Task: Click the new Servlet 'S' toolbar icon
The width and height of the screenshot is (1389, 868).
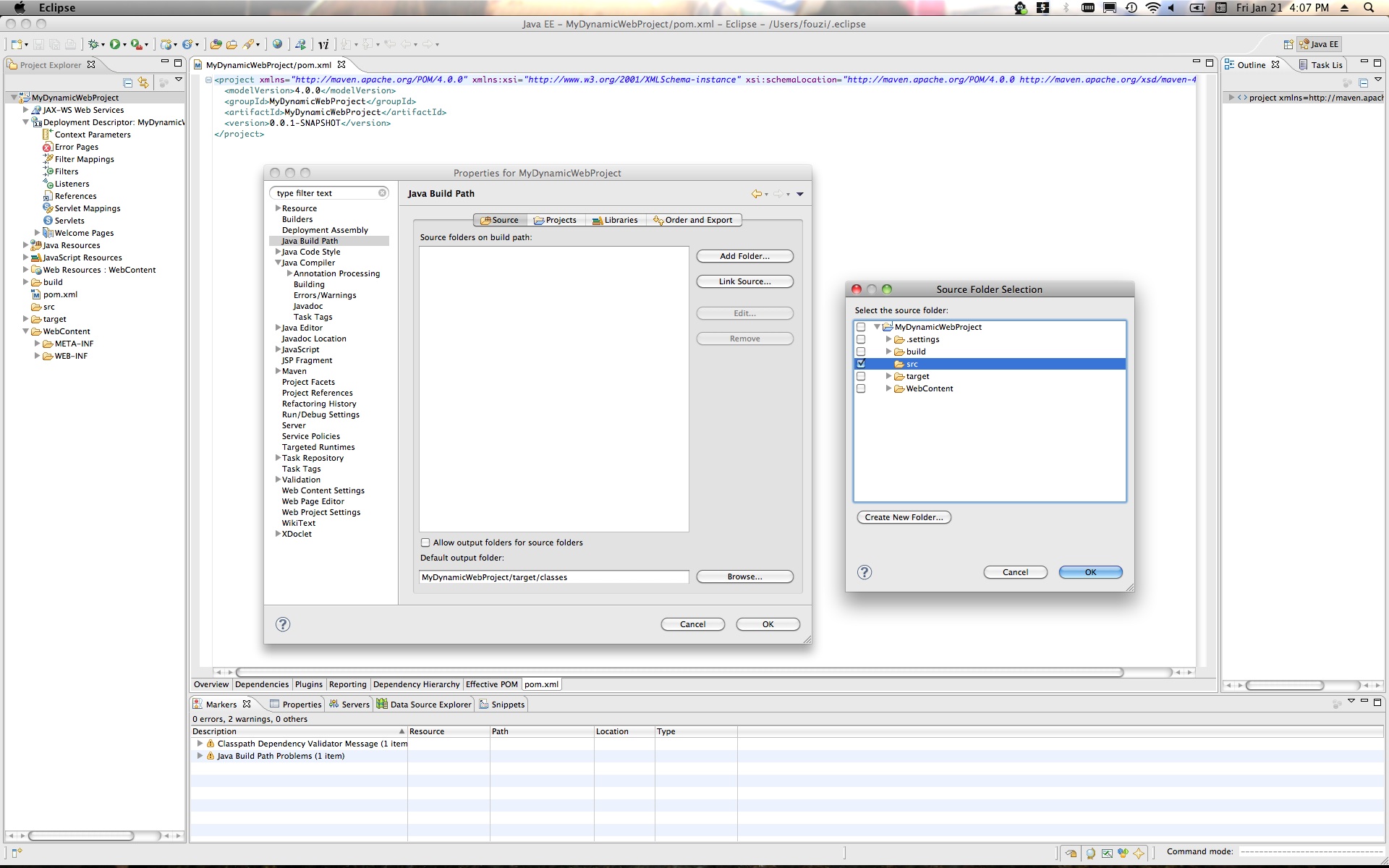Action: point(187,44)
